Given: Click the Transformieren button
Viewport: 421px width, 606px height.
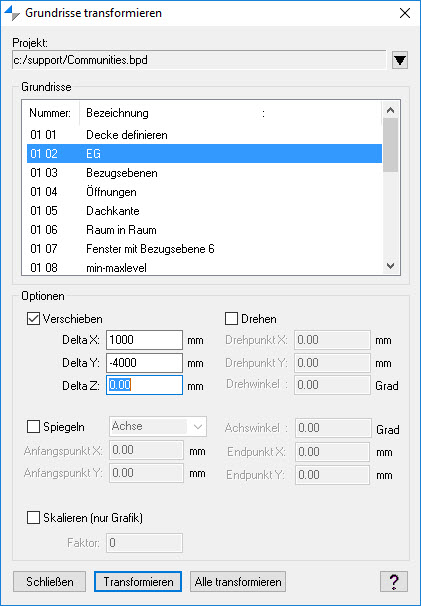Looking at the screenshot, I should (x=138, y=582).
